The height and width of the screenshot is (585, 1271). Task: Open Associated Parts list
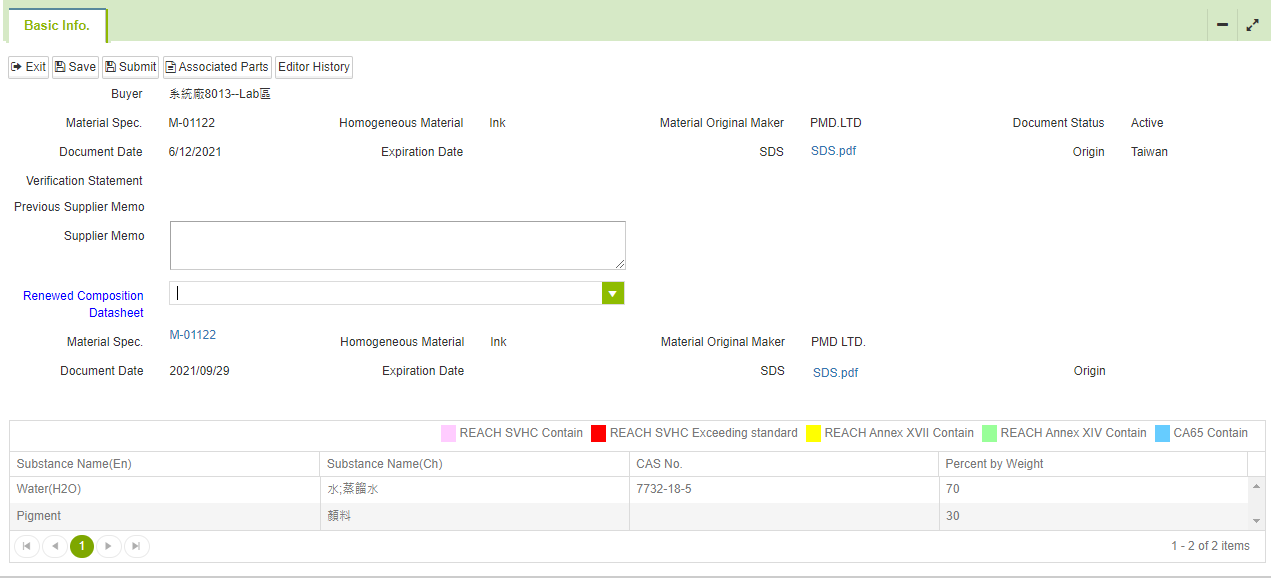[x=217, y=67]
